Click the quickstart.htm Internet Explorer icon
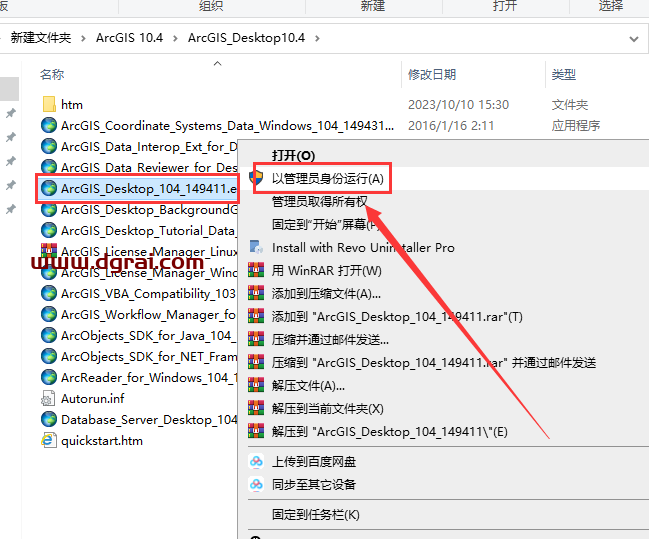The height and width of the screenshot is (539, 649). pyautogui.click(x=48, y=440)
